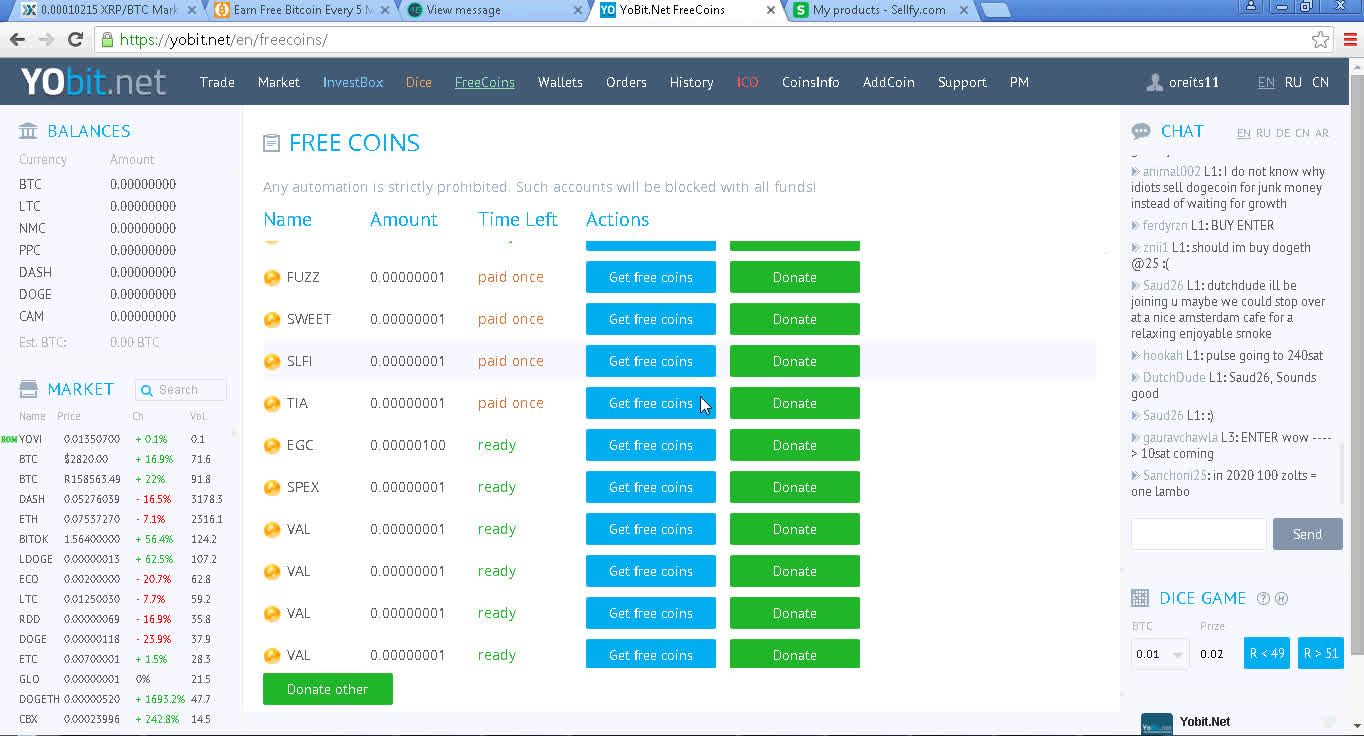
Task: Click the user profile icon beside oreits11
Action: click(1155, 82)
